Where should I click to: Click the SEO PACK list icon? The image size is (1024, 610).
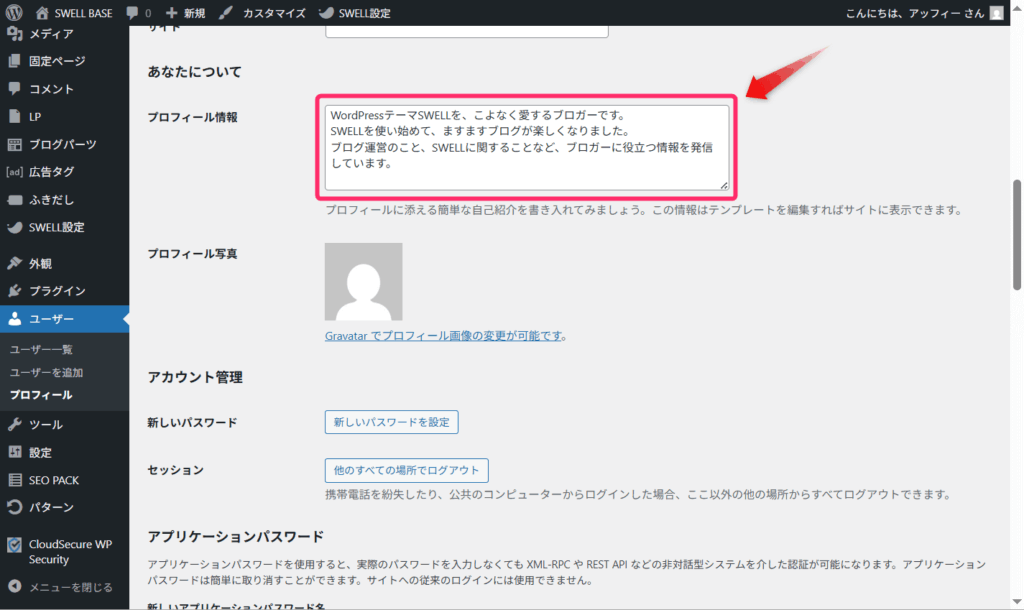pyautogui.click(x=14, y=480)
